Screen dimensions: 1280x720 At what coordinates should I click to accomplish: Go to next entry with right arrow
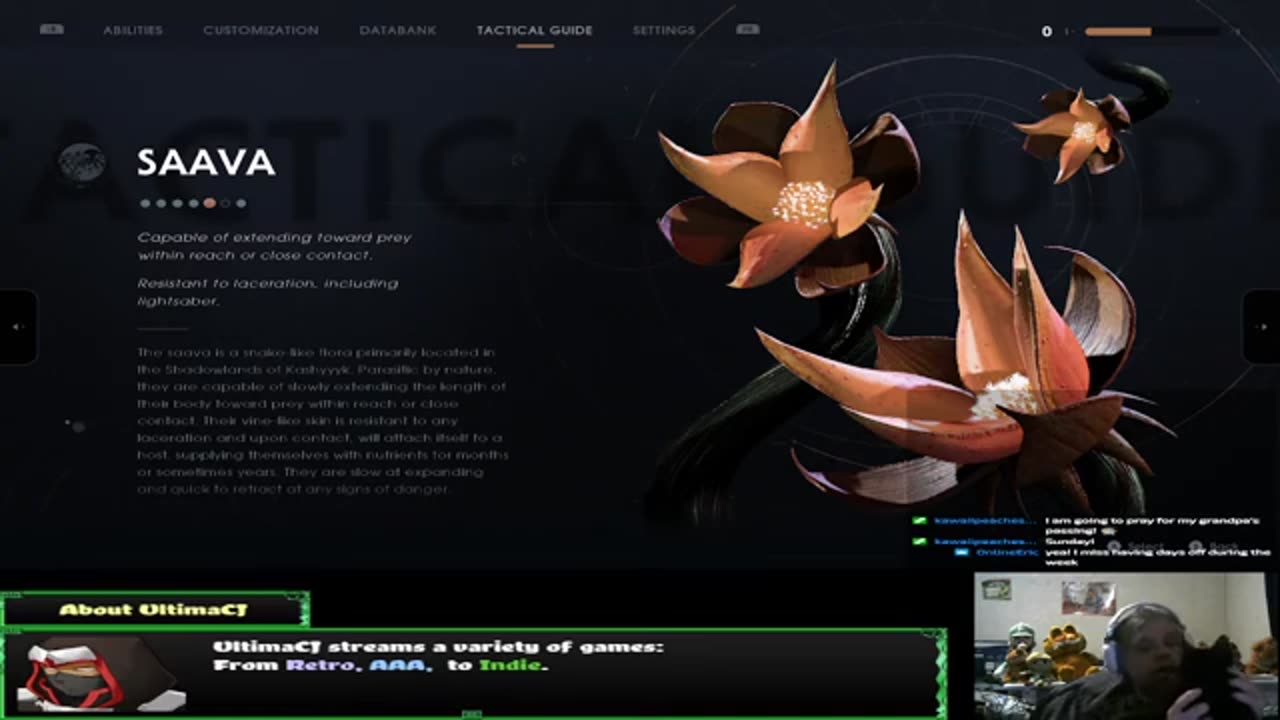pos(1262,327)
